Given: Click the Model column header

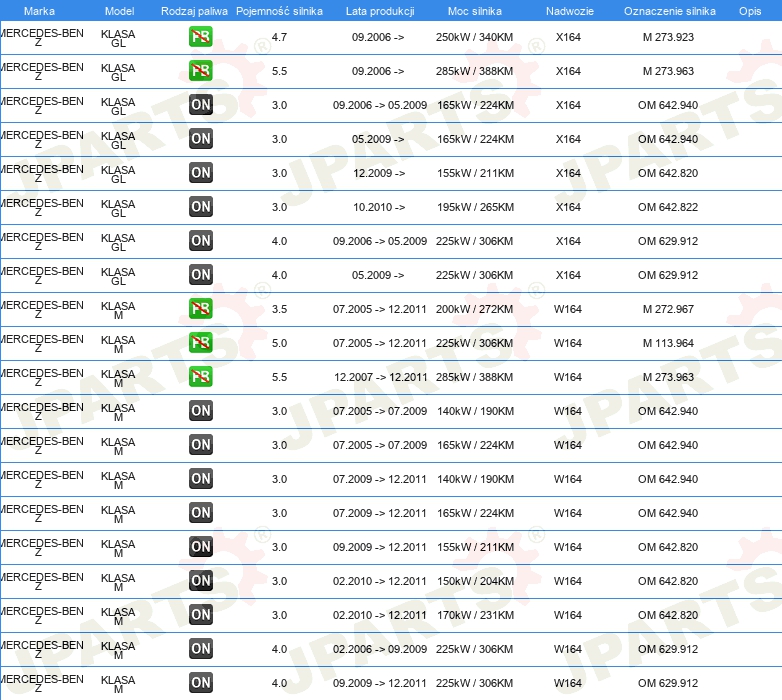Looking at the screenshot, I should point(119,11).
